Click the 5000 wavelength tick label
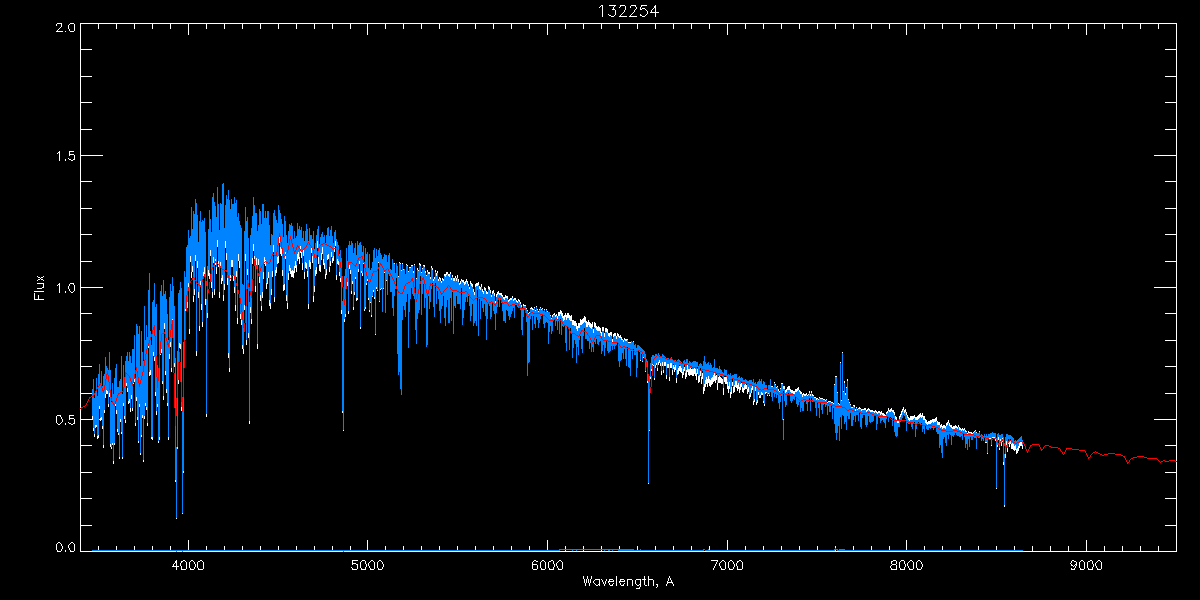This screenshot has height=600, width=1200. [x=367, y=564]
